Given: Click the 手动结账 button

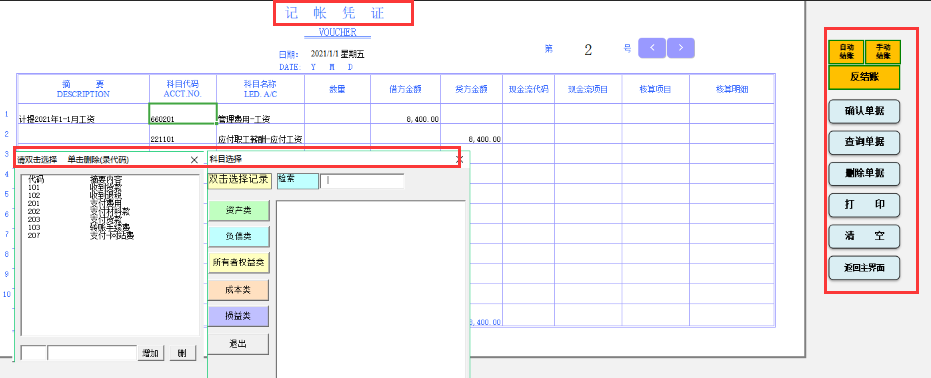Looking at the screenshot, I should point(883,52).
